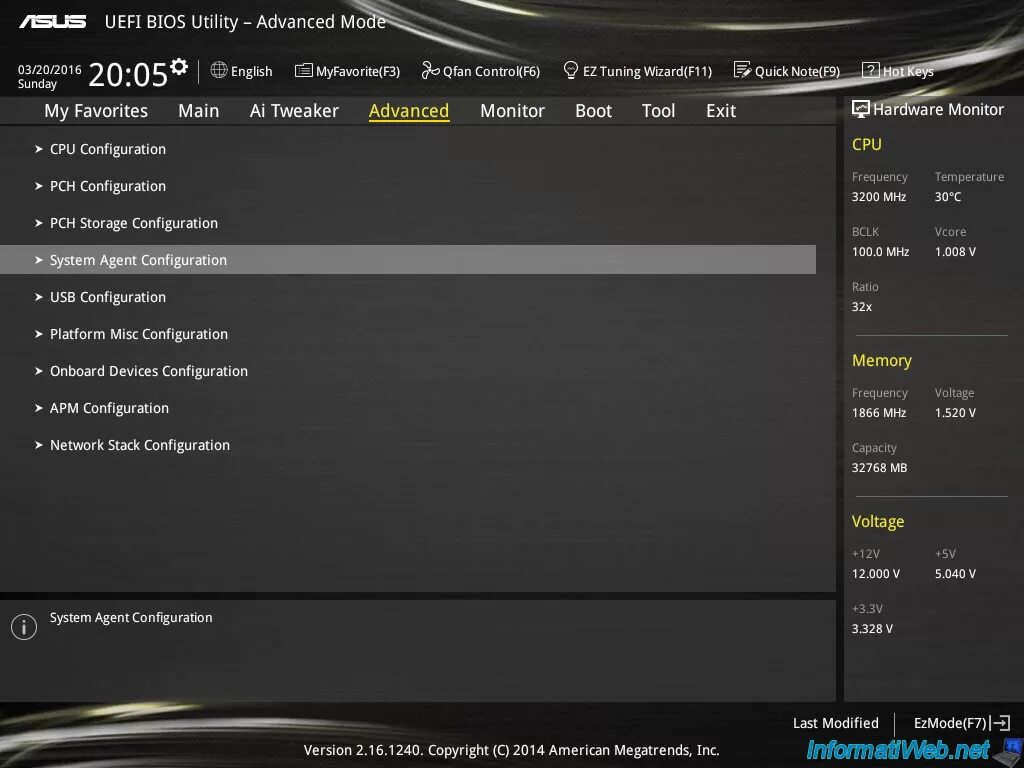Click the MyFavorite list icon
1024x768 pixels.
pyautogui.click(x=303, y=71)
